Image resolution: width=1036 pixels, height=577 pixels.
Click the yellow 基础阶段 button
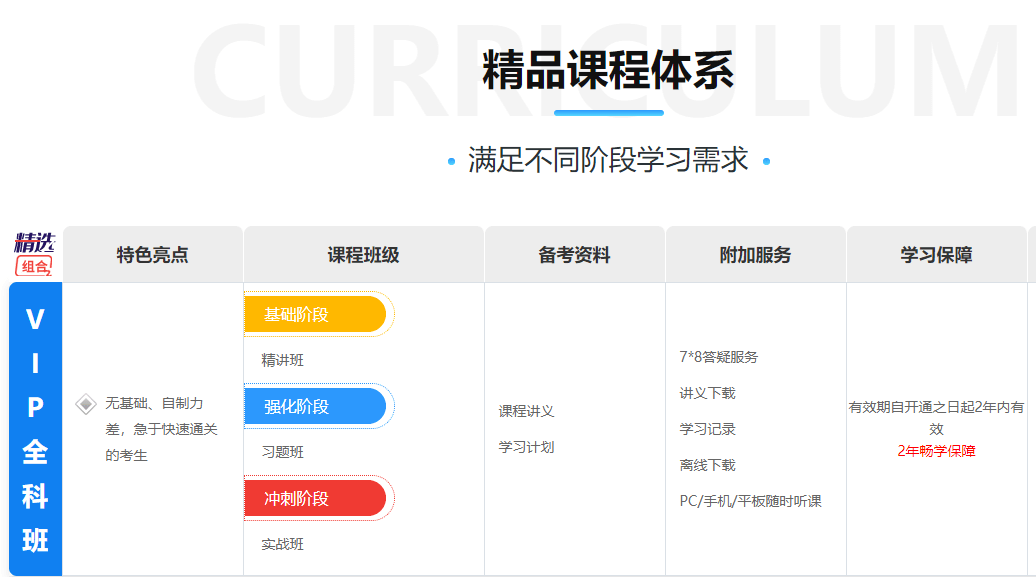click(315, 314)
